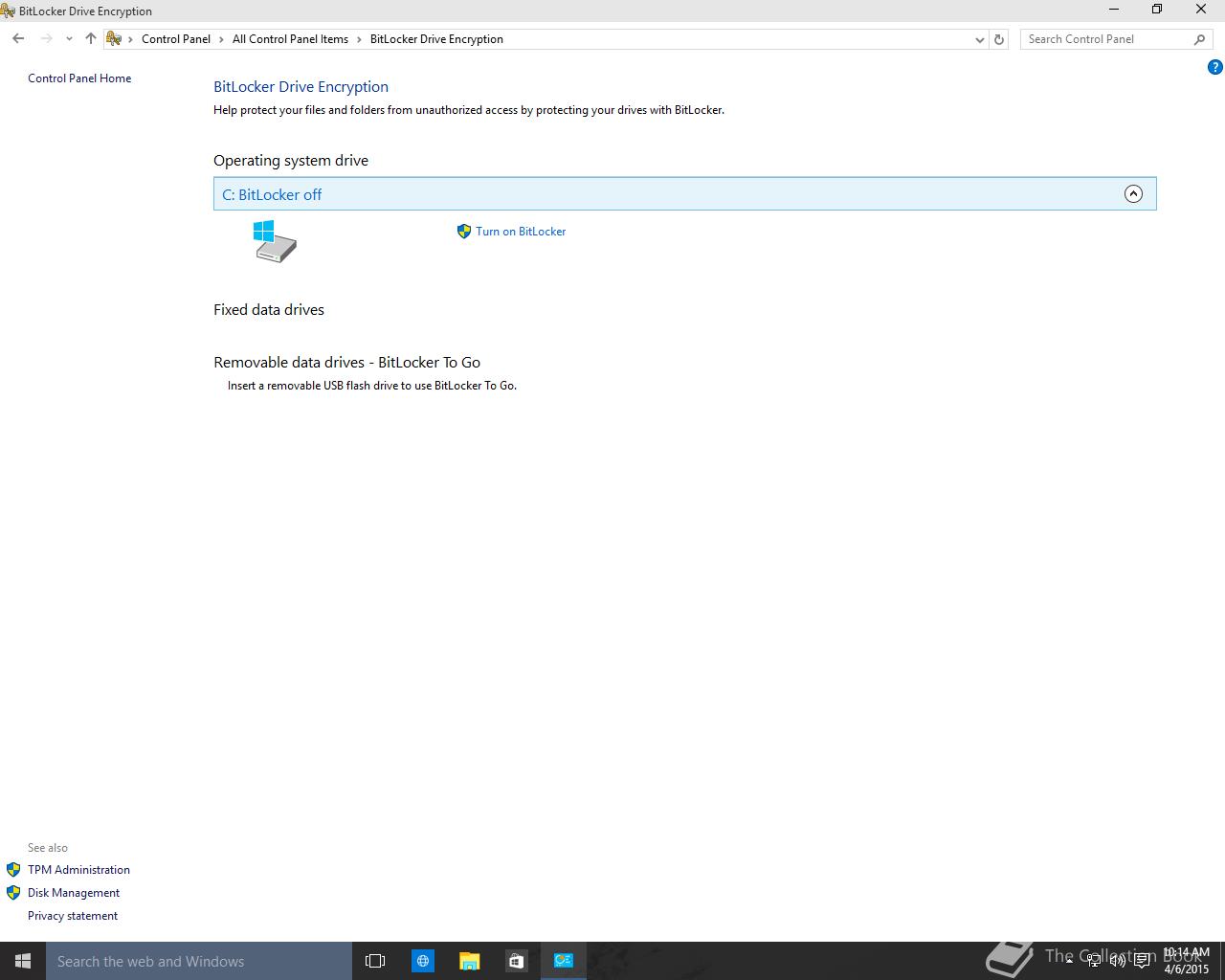Show hidden system tray icons
This screenshot has width=1225, height=980.
1070,961
